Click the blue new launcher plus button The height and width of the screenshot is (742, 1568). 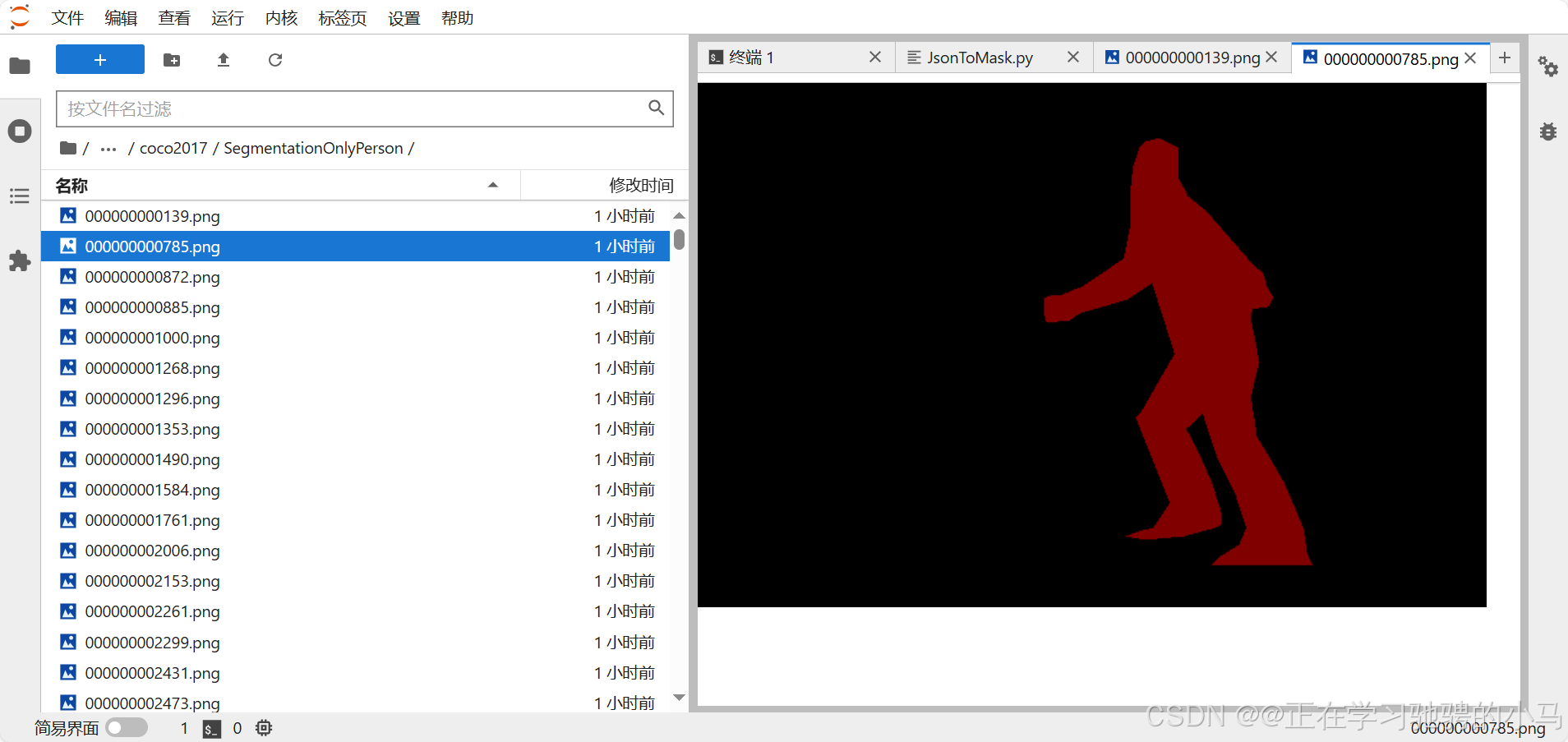click(100, 59)
